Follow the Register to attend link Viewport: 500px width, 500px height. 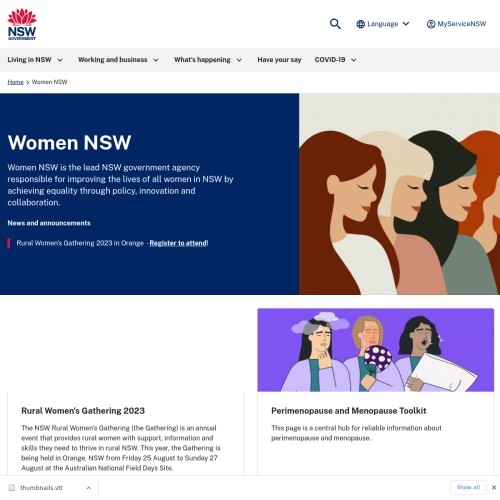click(178, 243)
